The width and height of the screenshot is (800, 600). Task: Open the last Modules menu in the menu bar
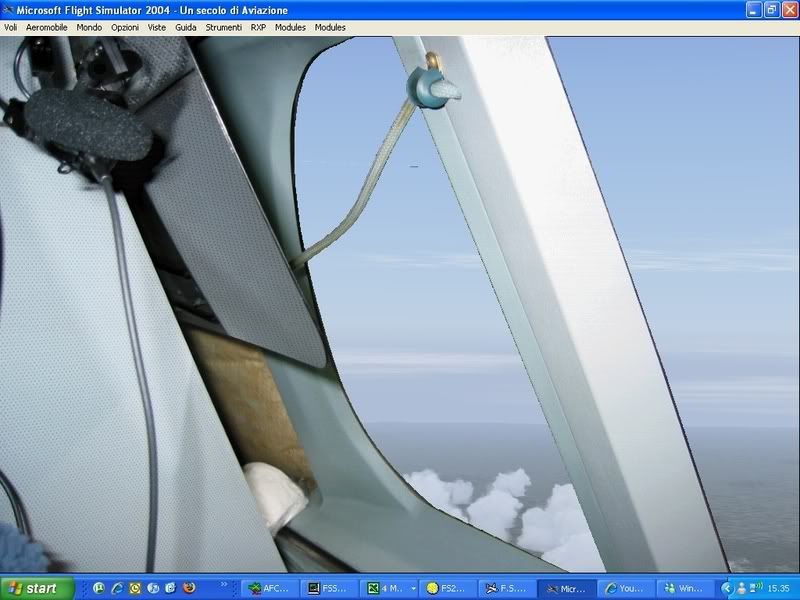330,28
